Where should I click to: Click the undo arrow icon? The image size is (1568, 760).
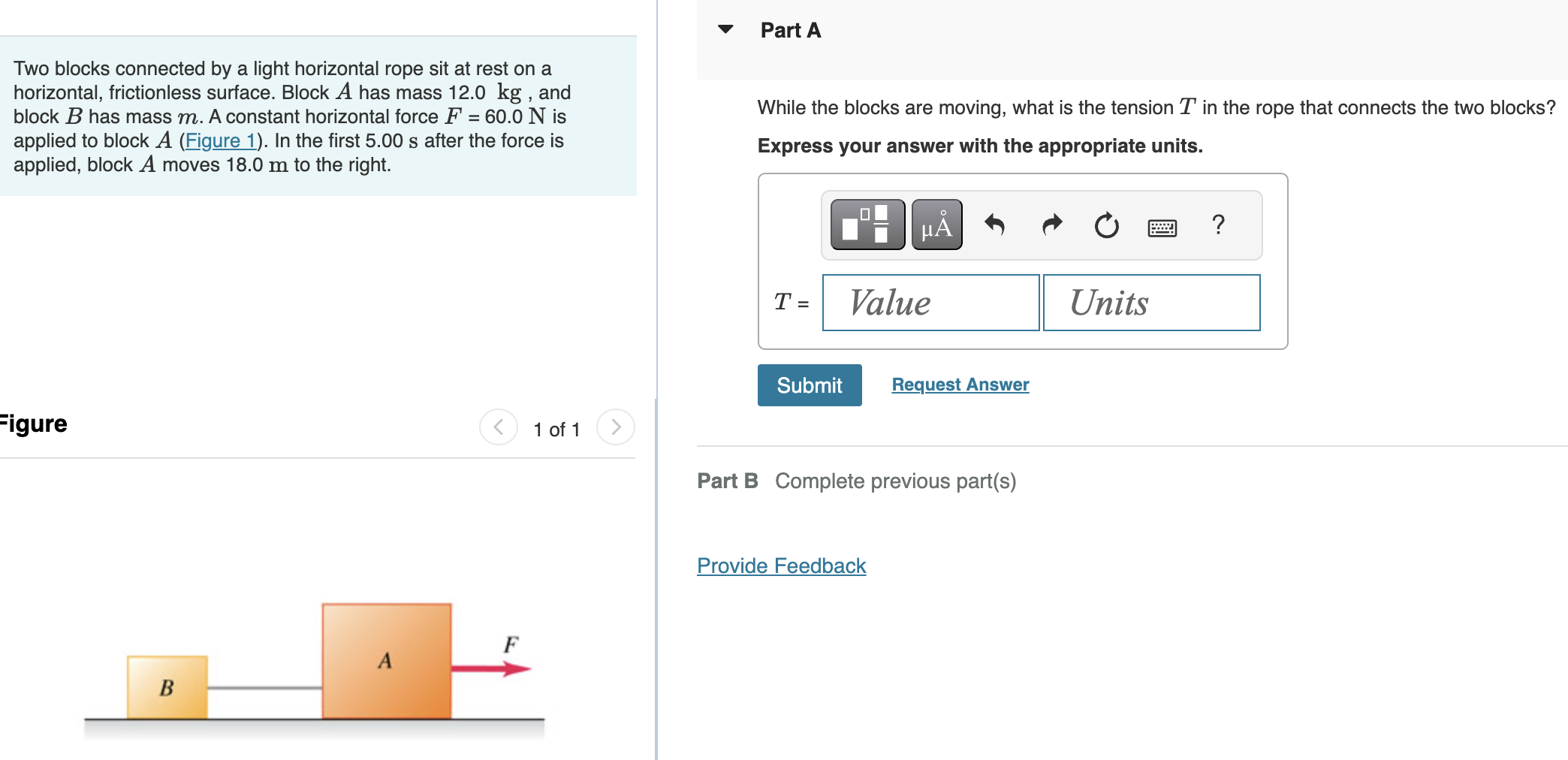click(994, 225)
